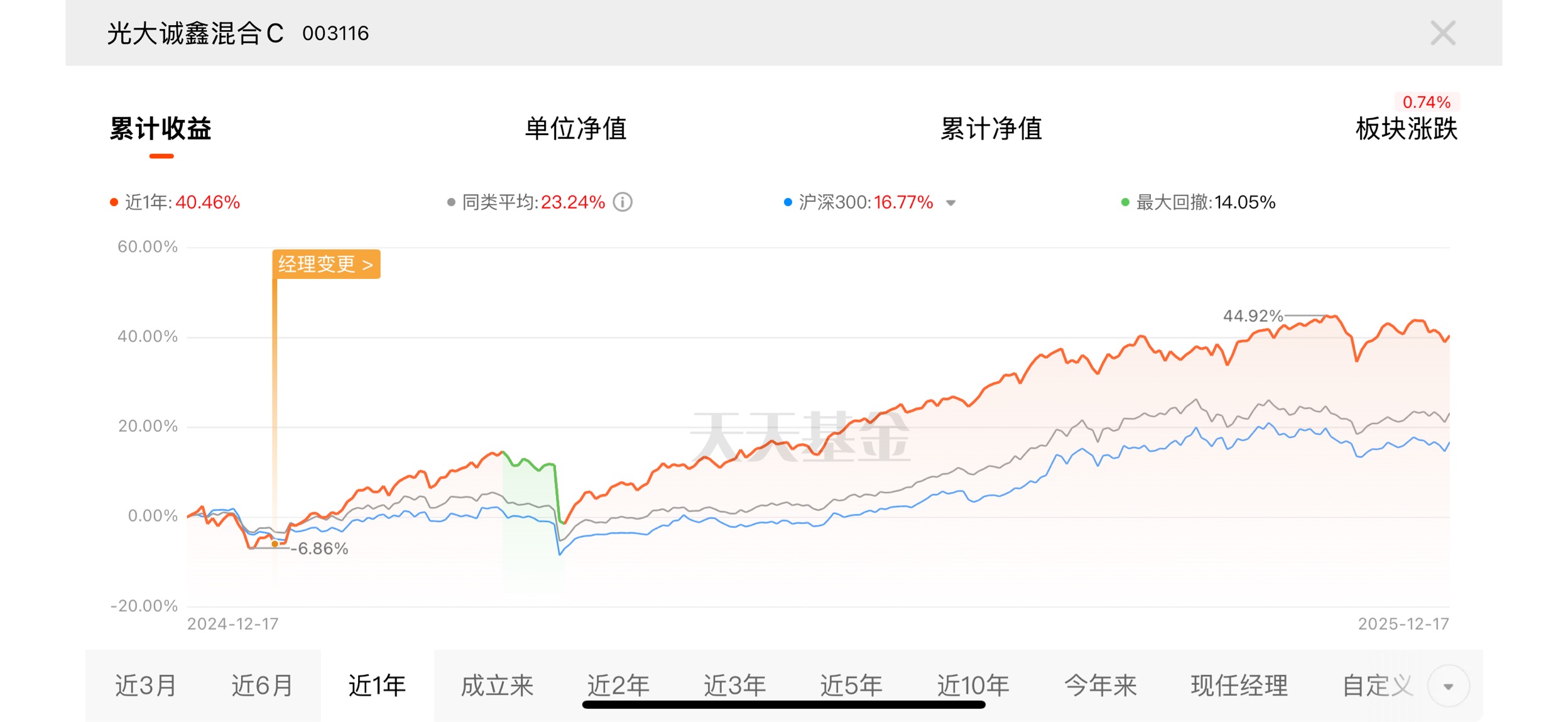The width and height of the screenshot is (1568, 722).
Task: Select the 现任经理 range option
Action: pyautogui.click(x=1239, y=686)
